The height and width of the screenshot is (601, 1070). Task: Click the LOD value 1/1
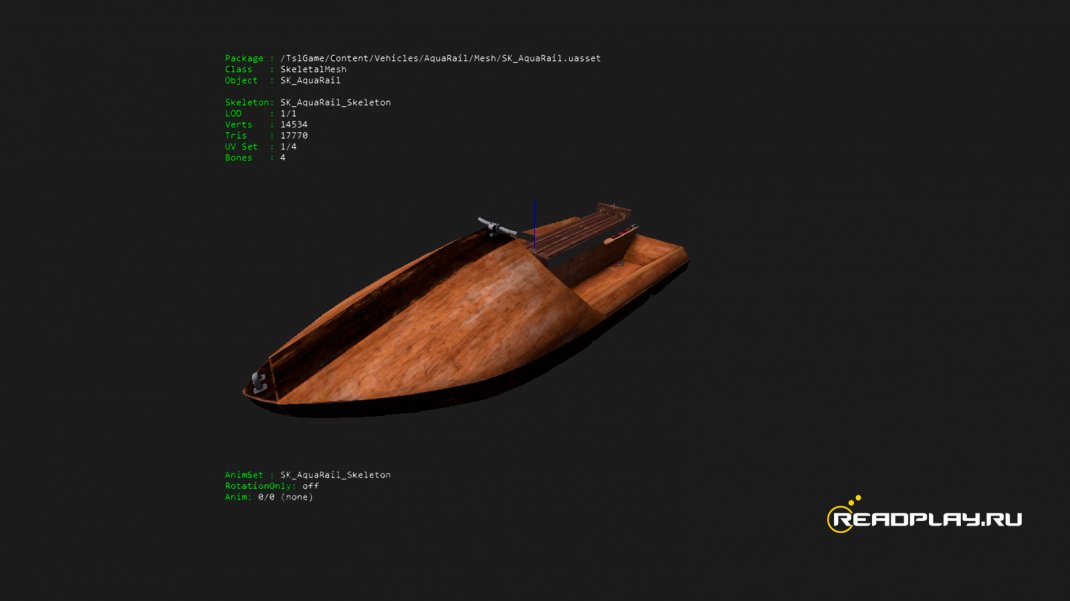(x=289, y=113)
